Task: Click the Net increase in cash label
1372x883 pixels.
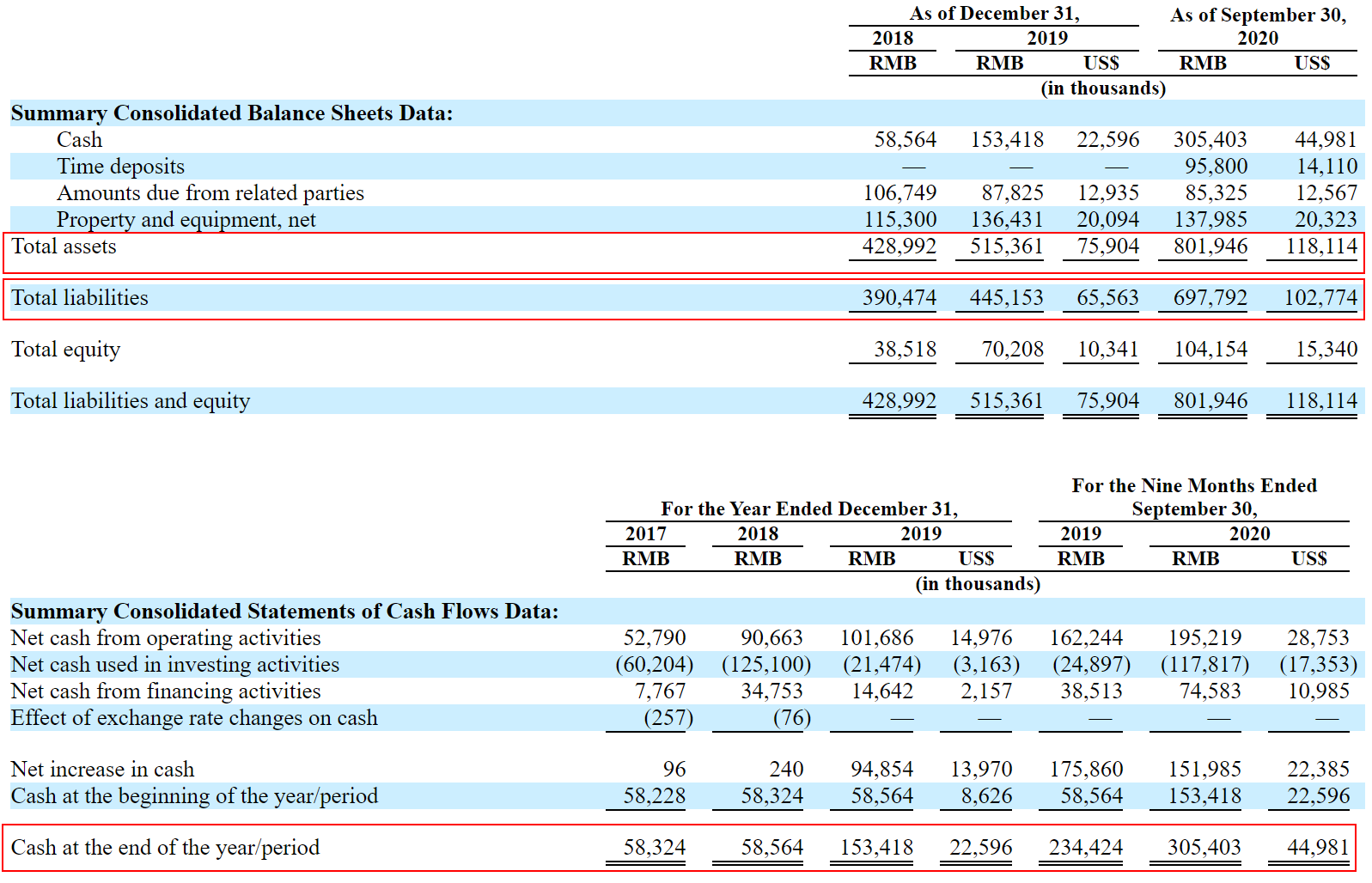Action: pyautogui.click(x=102, y=770)
